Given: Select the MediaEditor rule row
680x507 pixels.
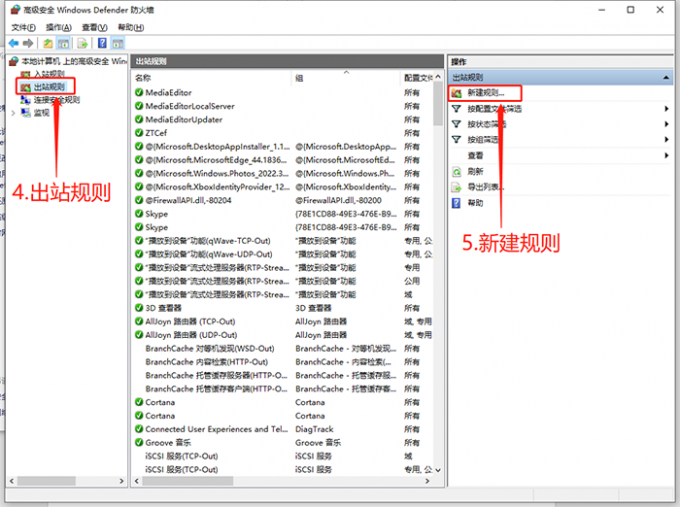Looking at the screenshot, I should [x=168, y=92].
